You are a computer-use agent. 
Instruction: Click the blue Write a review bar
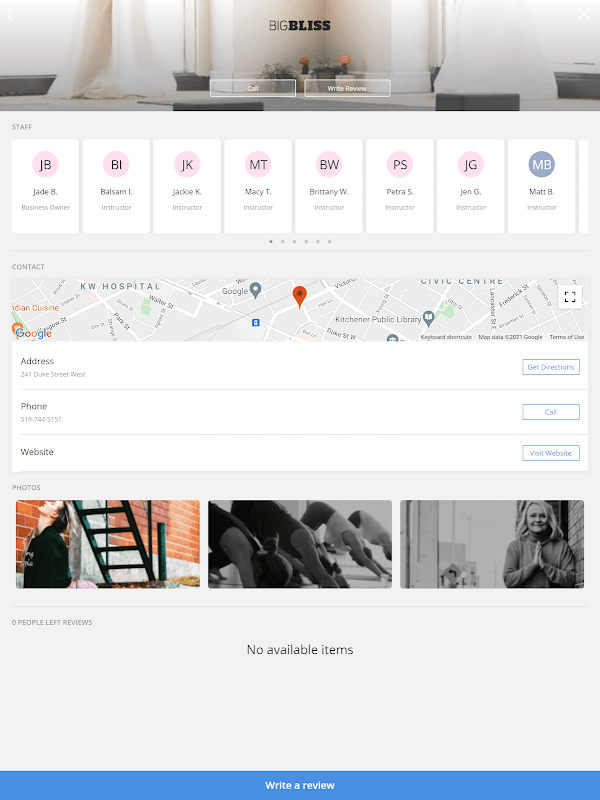pos(300,785)
